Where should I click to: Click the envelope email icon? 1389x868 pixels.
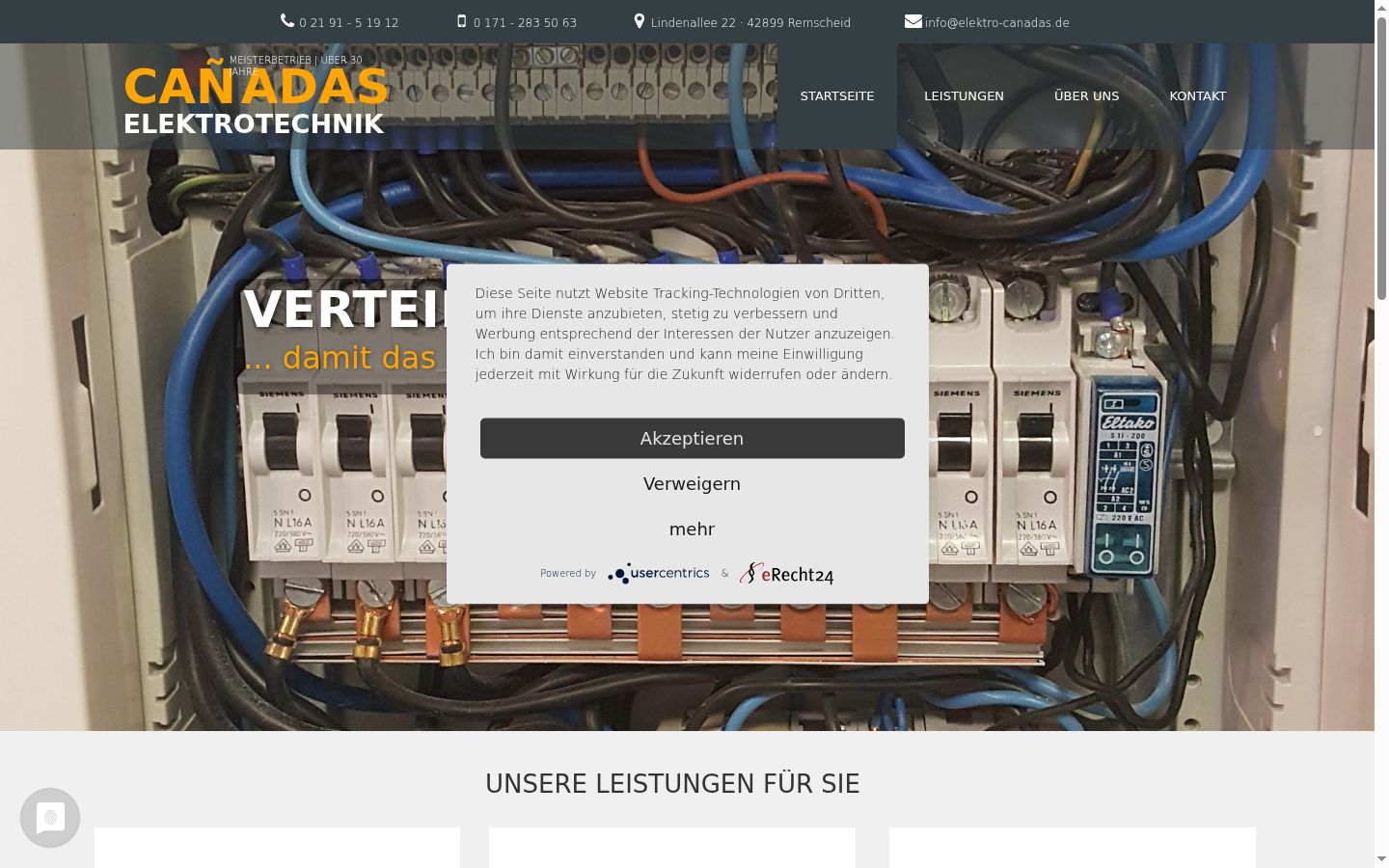913,21
